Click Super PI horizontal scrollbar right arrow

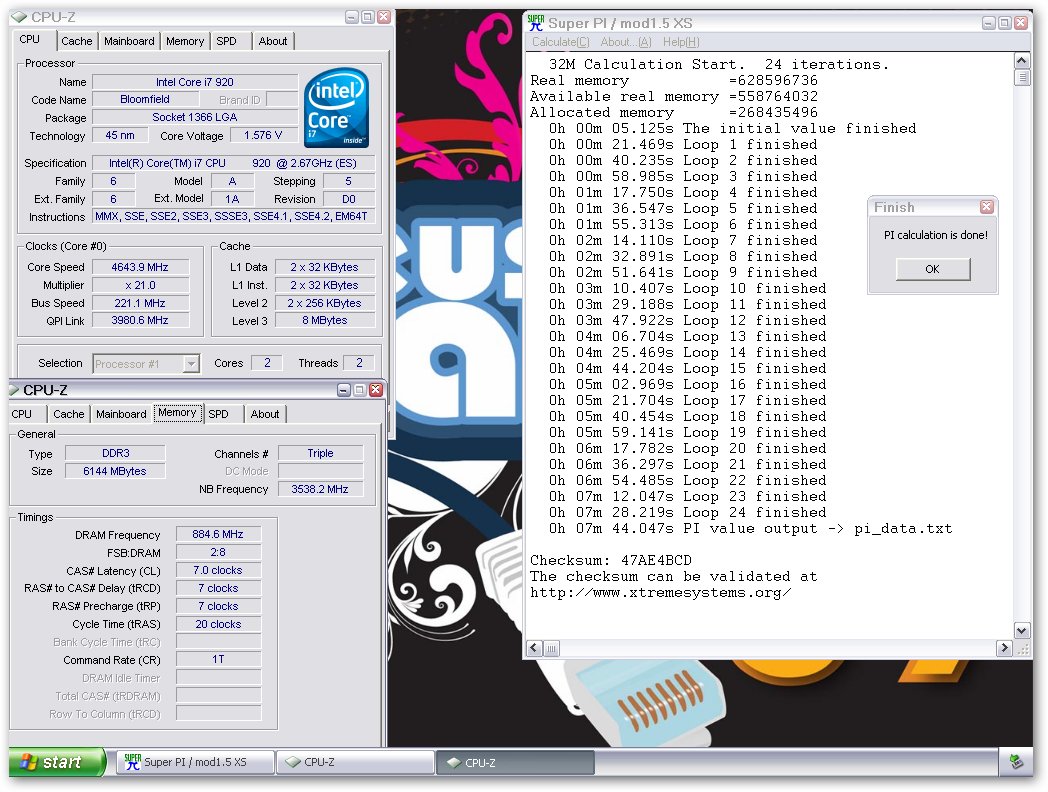click(1004, 648)
